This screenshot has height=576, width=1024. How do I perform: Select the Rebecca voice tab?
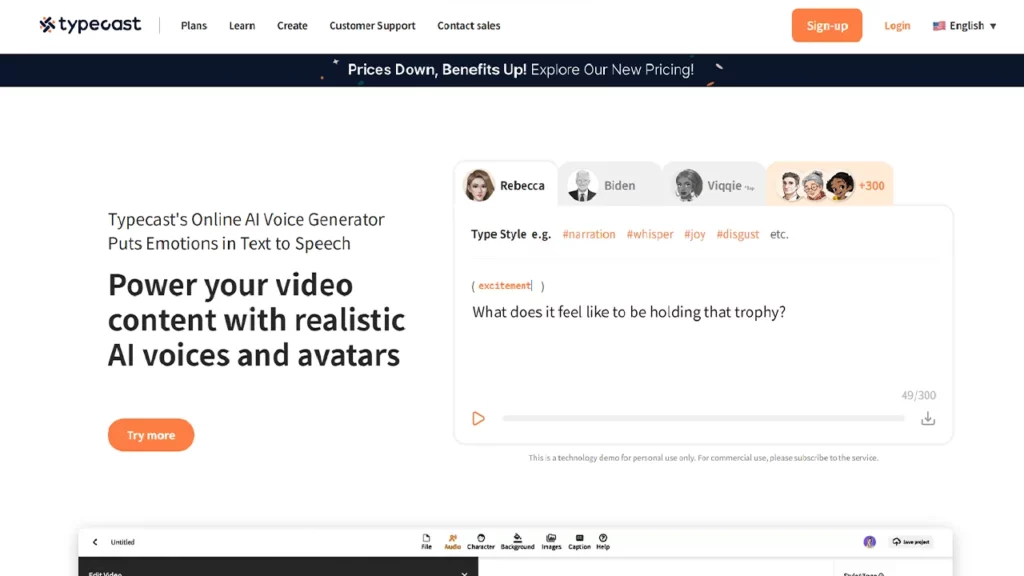tap(506, 185)
